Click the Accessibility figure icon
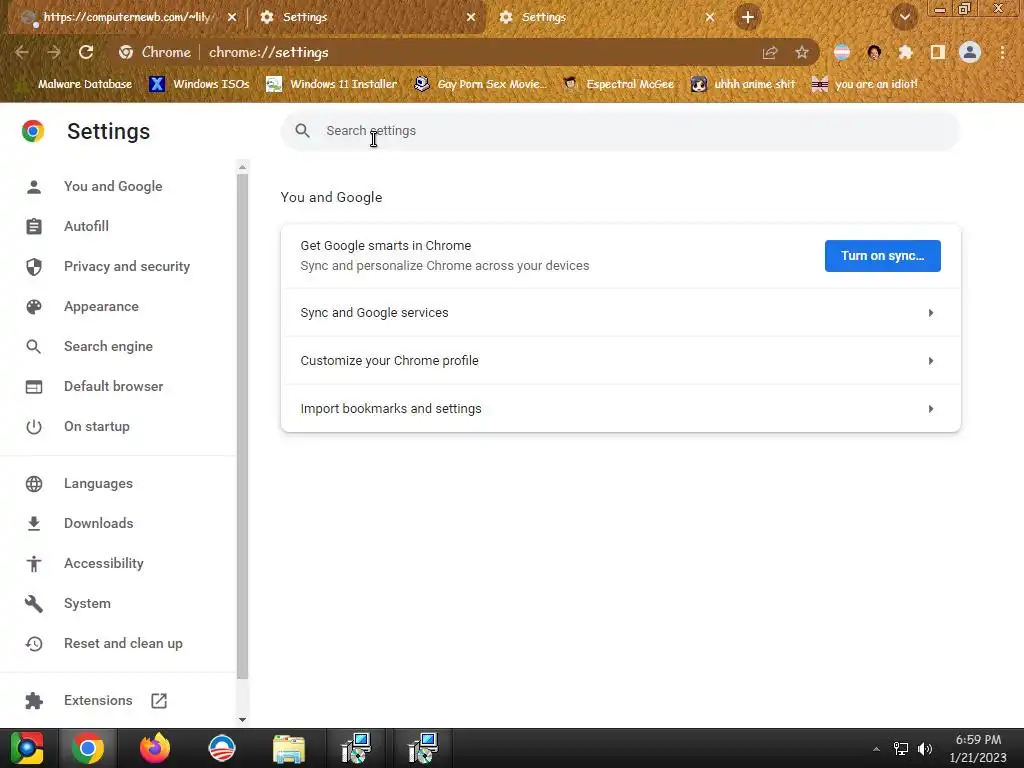This screenshot has height=768, width=1024. [x=34, y=564]
